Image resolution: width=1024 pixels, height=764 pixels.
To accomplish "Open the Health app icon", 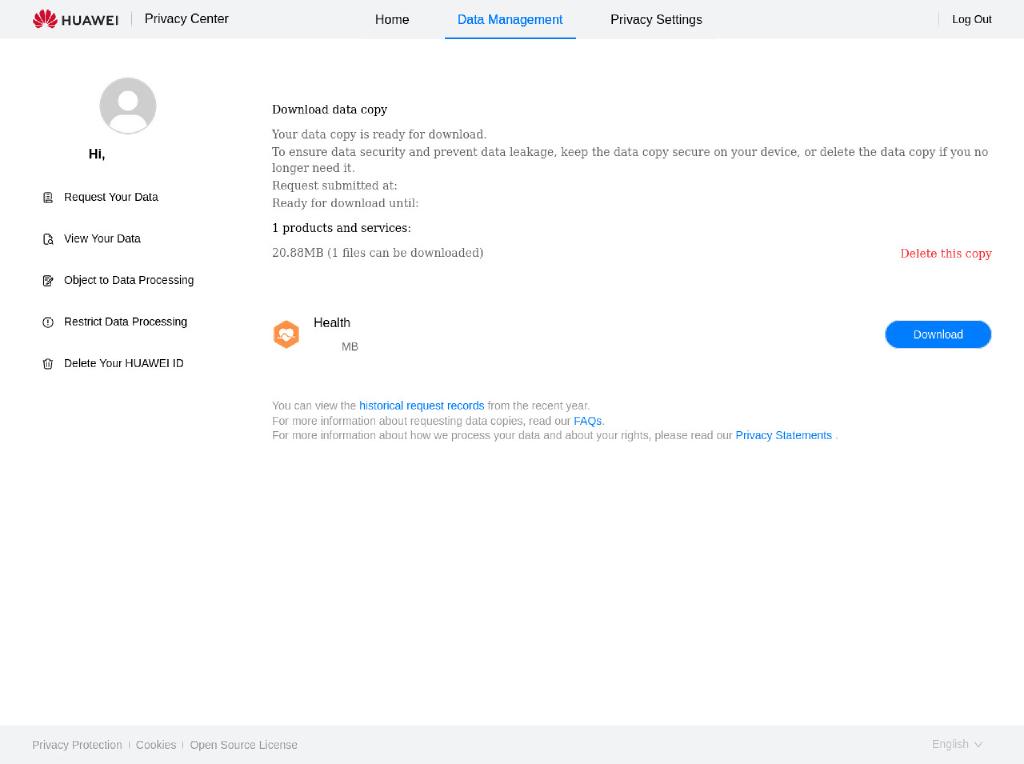I will 286,334.
